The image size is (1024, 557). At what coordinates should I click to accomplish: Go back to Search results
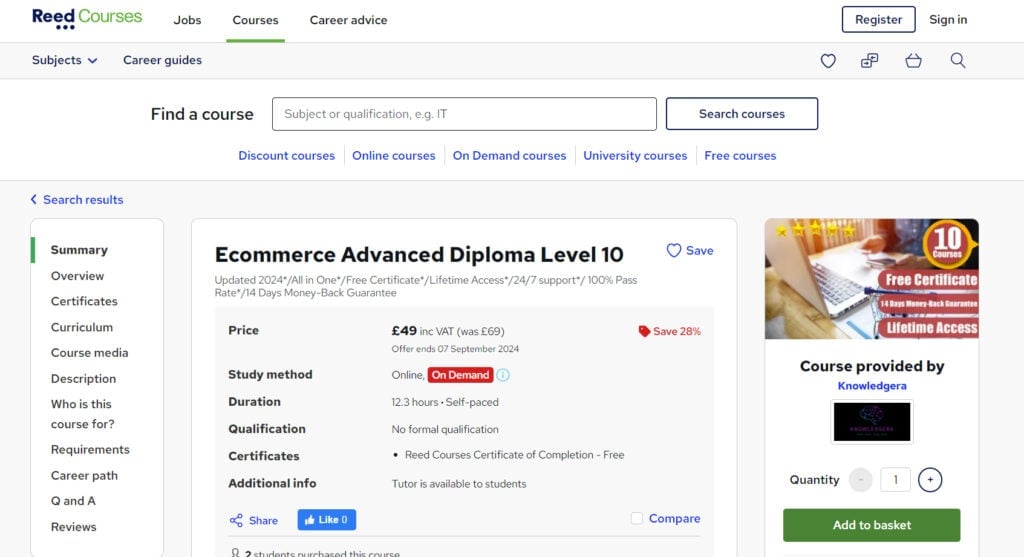click(x=77, y=200)
